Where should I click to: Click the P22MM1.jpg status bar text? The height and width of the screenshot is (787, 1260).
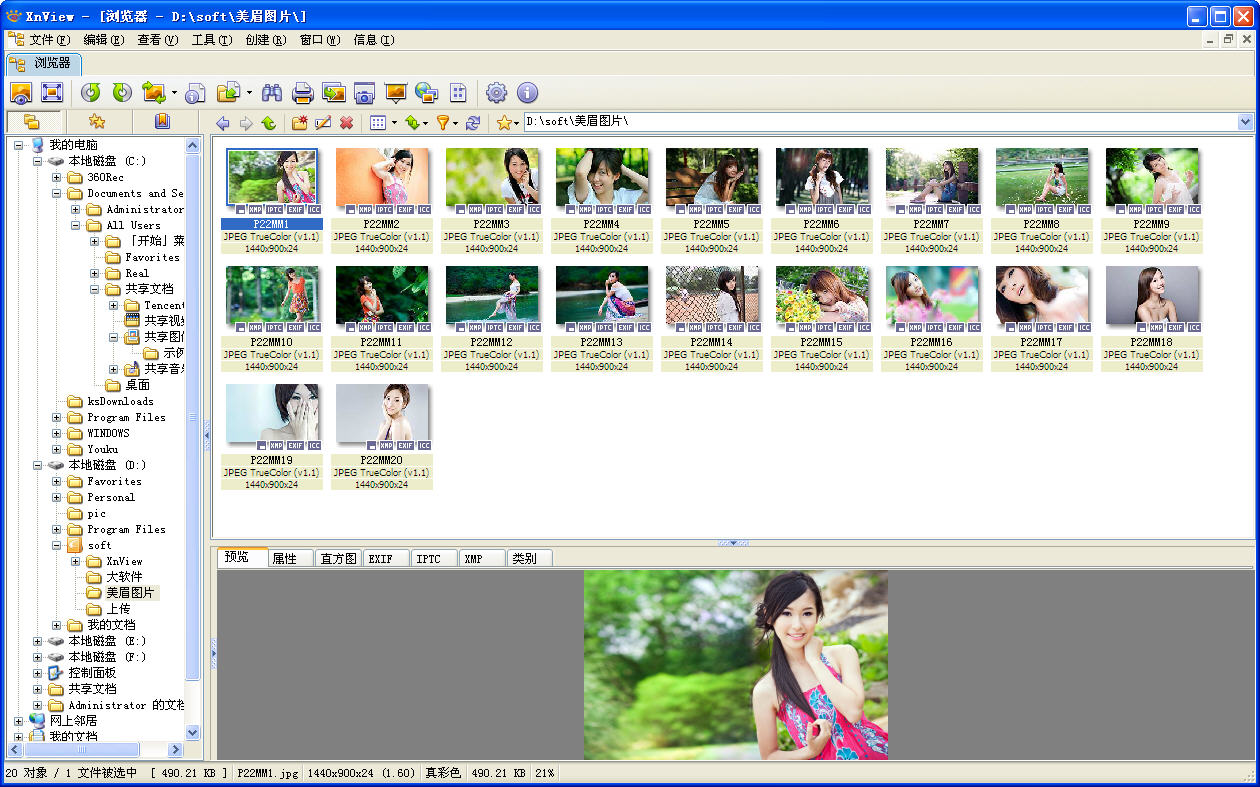point(268,773)
